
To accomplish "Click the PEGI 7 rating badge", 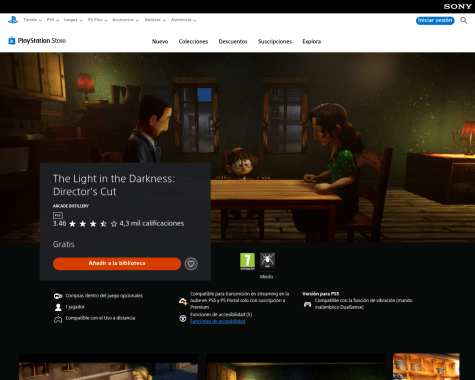I will (247, 261).
